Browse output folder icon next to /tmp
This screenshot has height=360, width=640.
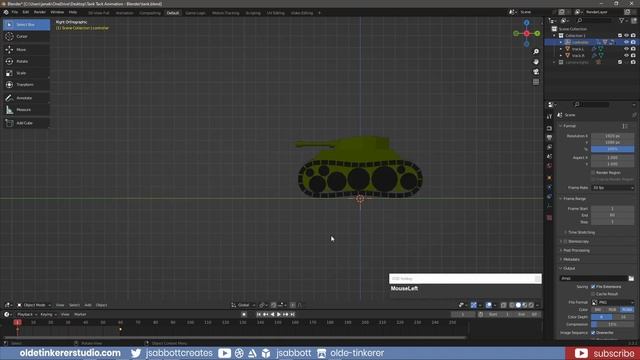[x=631, y=278]
